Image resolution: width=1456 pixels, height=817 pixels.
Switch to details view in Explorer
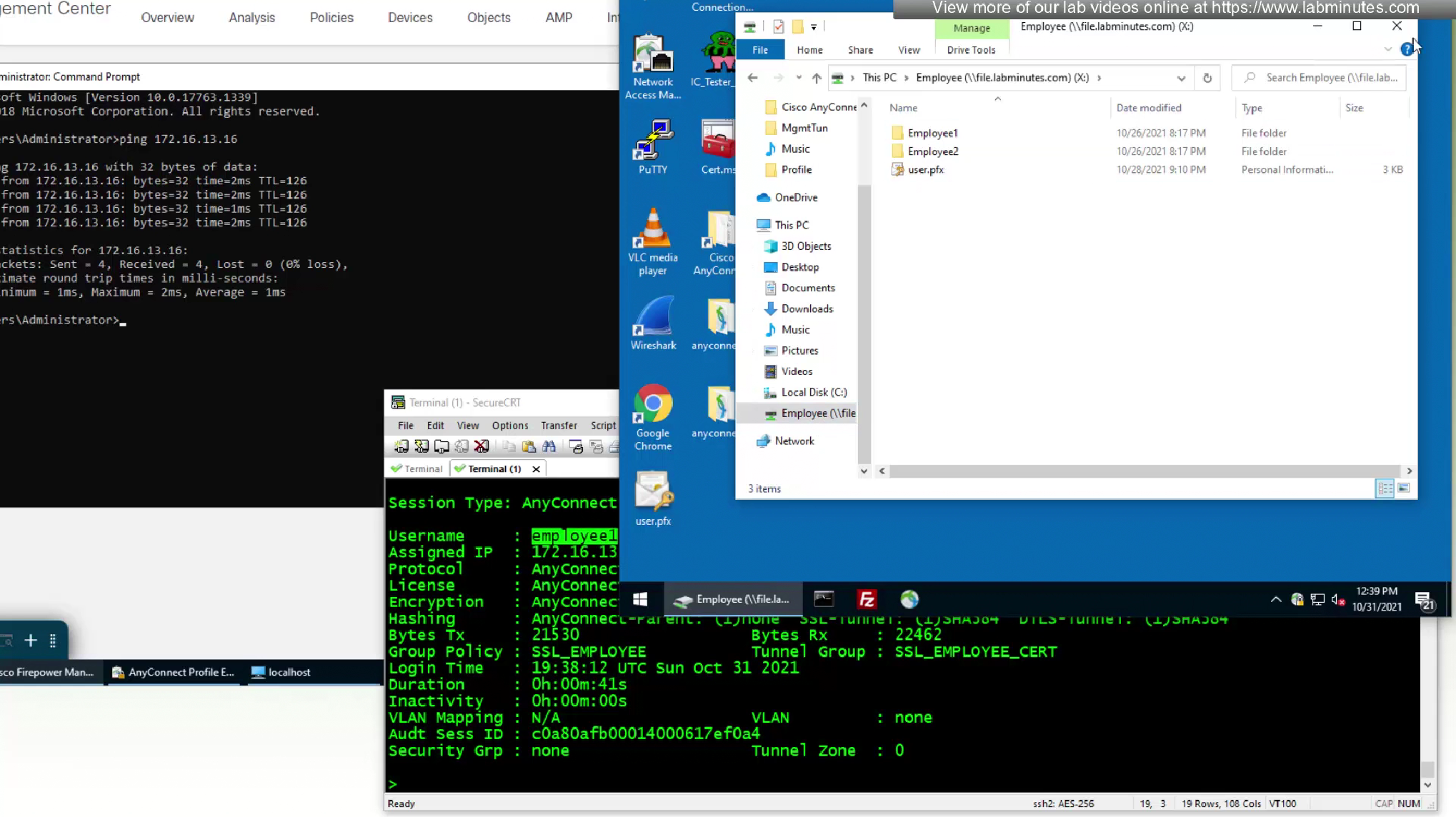1385,488
